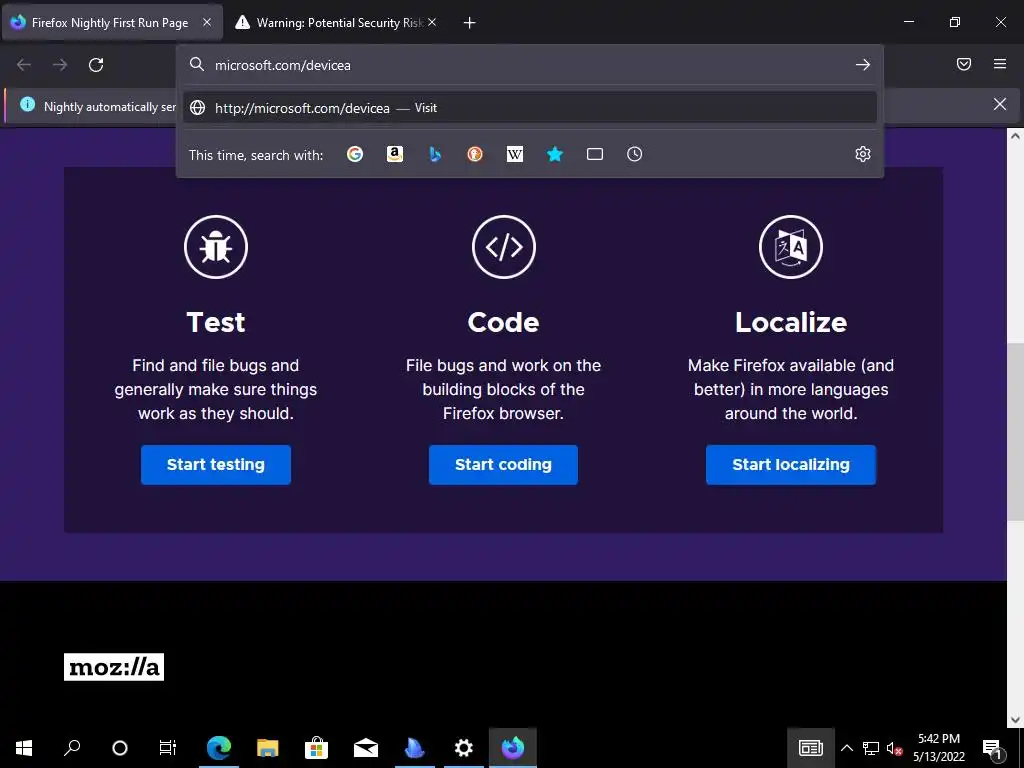This screenshot has height=768, width=1024.
Task: Click the mozilla logo in footer
Action: point(114,667)
